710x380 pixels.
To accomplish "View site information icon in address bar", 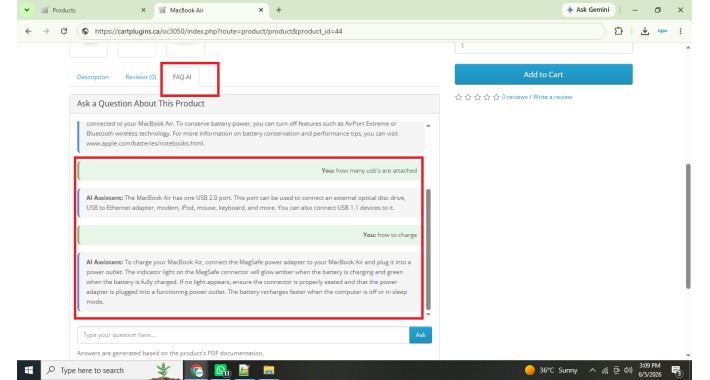I will tap(85, 31).
